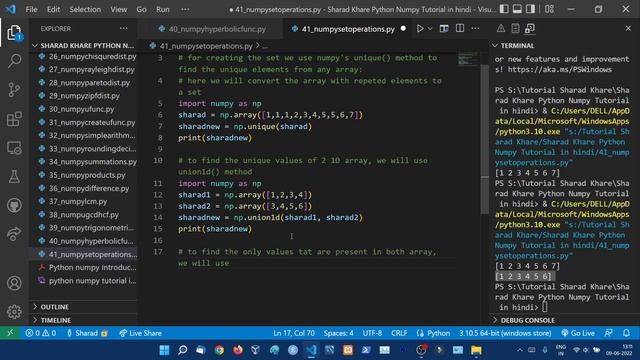This screenshot has height=360, width=640.
Task: Change line ending via CRLF
Action: coord(399,333)
